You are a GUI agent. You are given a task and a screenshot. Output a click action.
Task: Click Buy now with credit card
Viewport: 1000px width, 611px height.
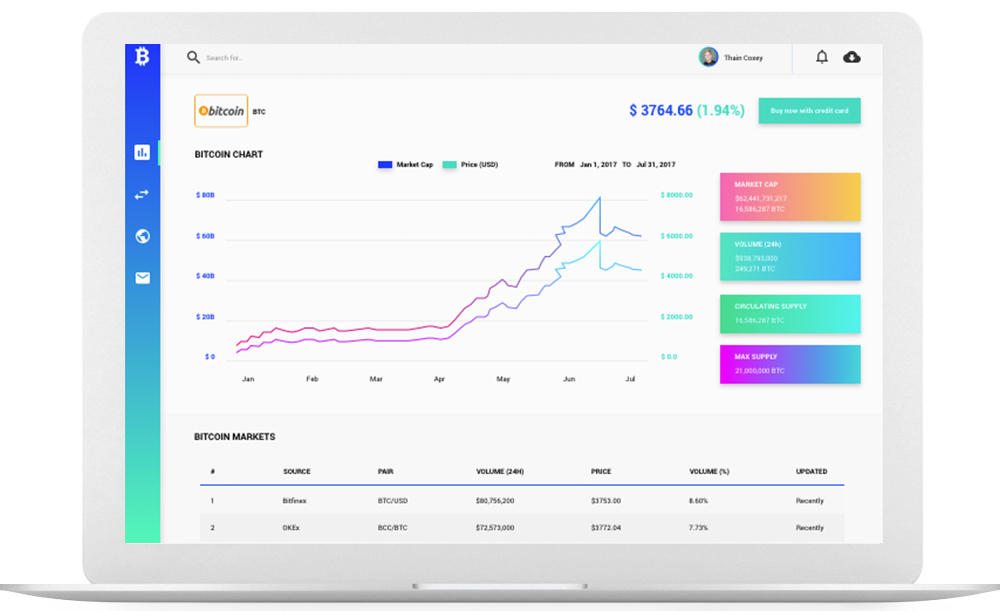tap(809, 111)
